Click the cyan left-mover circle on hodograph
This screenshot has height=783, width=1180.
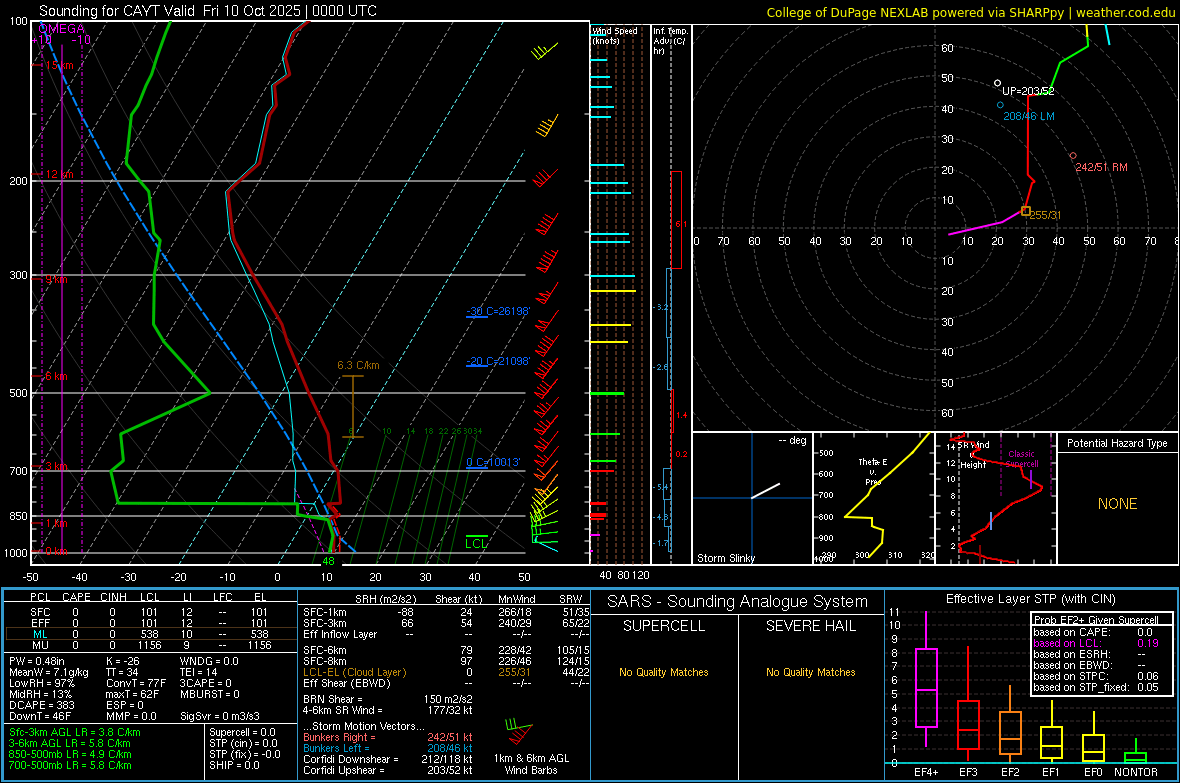pyautogui.click(x=1000, y=105)
